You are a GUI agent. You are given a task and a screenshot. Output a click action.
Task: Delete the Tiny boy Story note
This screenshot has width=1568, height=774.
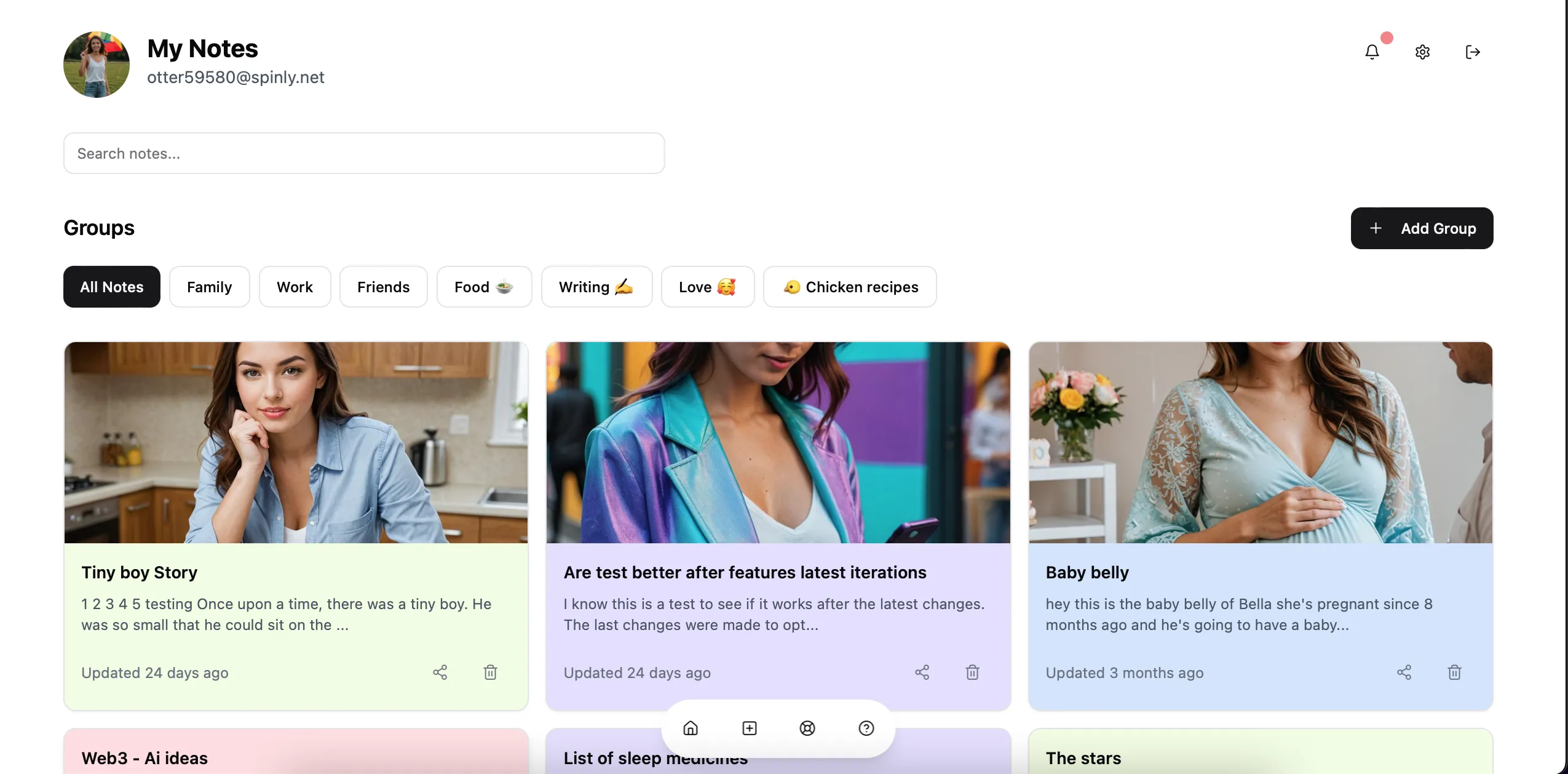pyautogui.click(x=490, y=672)
